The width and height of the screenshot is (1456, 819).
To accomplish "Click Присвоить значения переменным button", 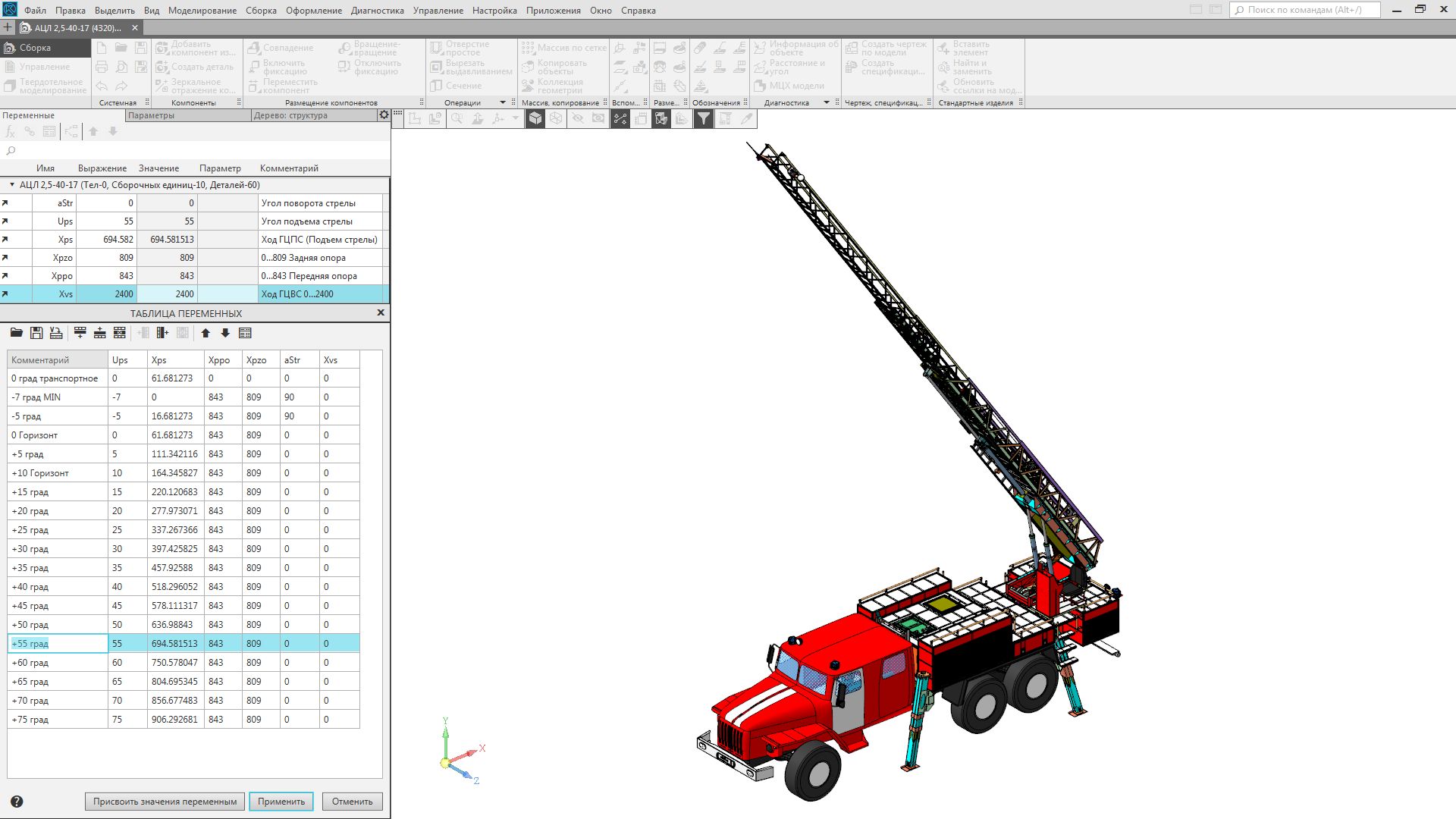I will click(x=165, y=802).
